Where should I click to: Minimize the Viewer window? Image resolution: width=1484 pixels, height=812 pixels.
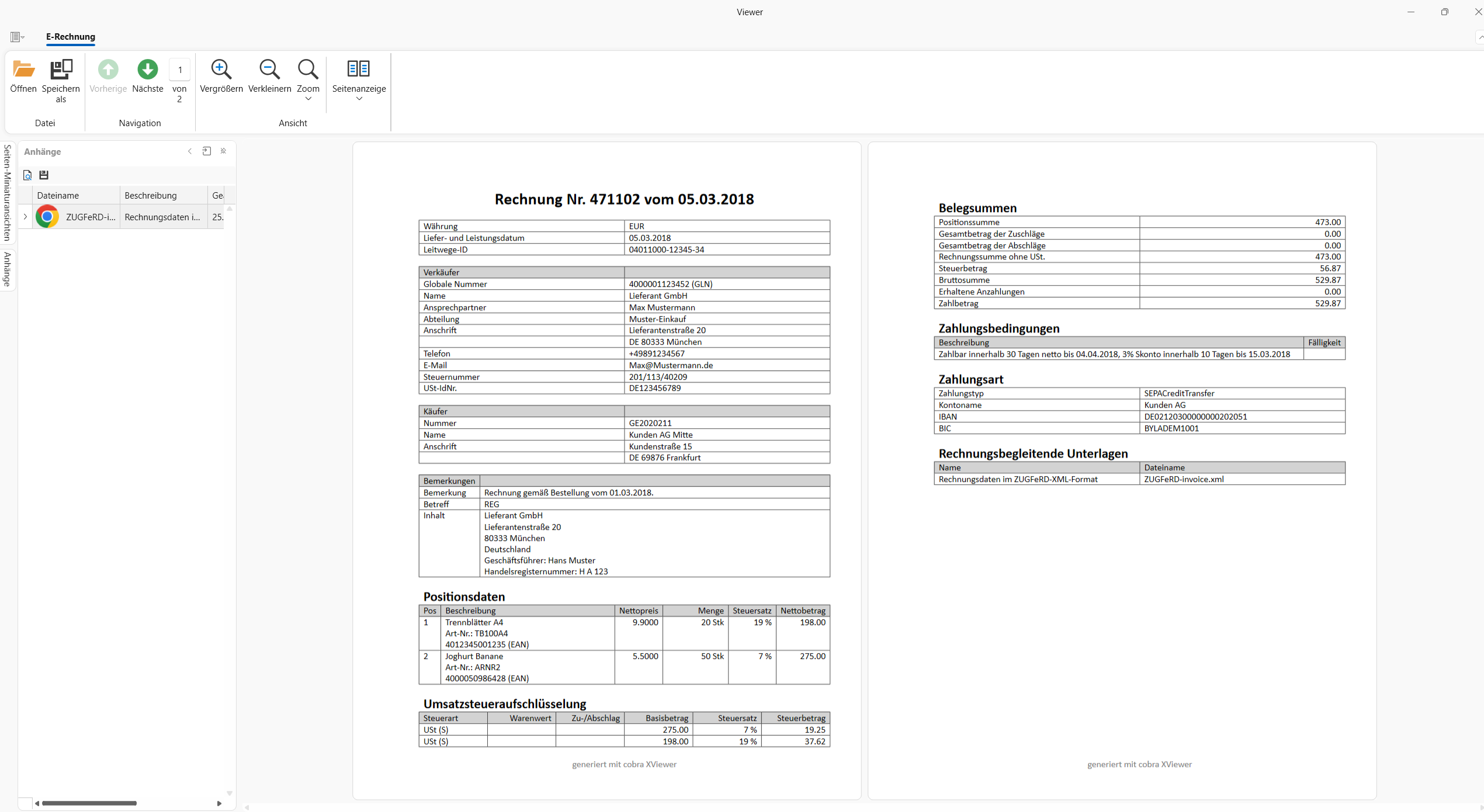(x=1411, y=12)
